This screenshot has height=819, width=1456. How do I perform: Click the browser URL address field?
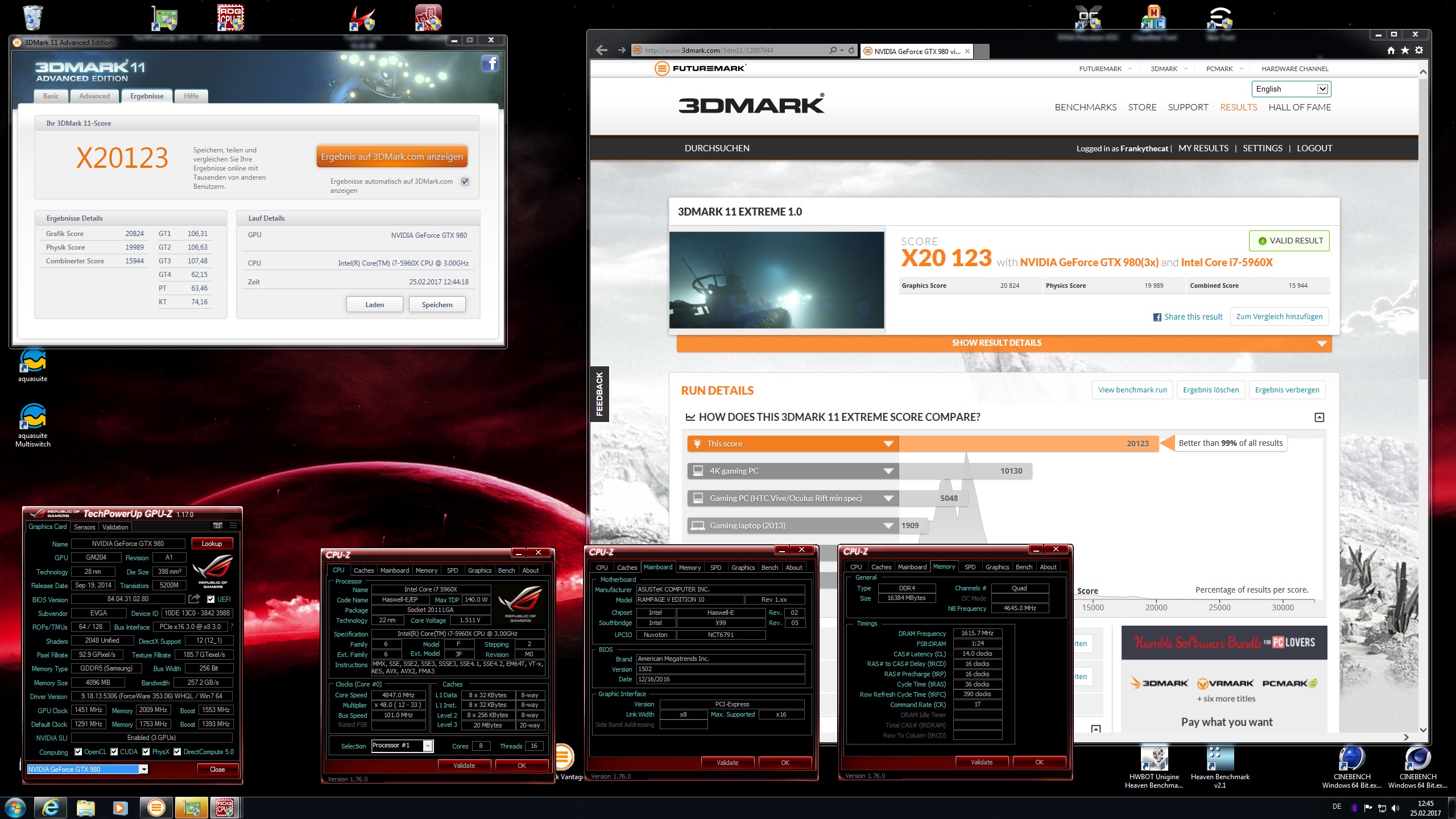point(731,51)
